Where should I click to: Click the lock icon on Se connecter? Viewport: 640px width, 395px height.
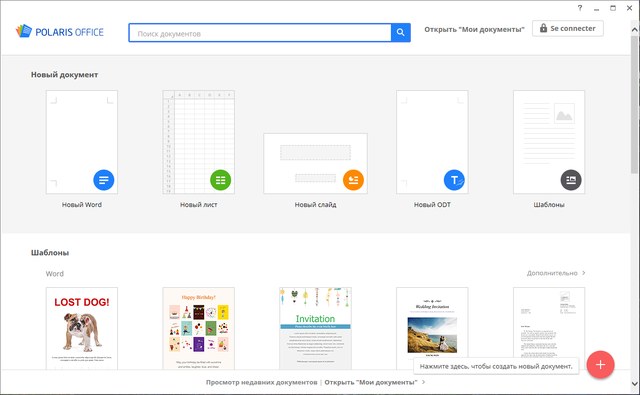[543, 28]
